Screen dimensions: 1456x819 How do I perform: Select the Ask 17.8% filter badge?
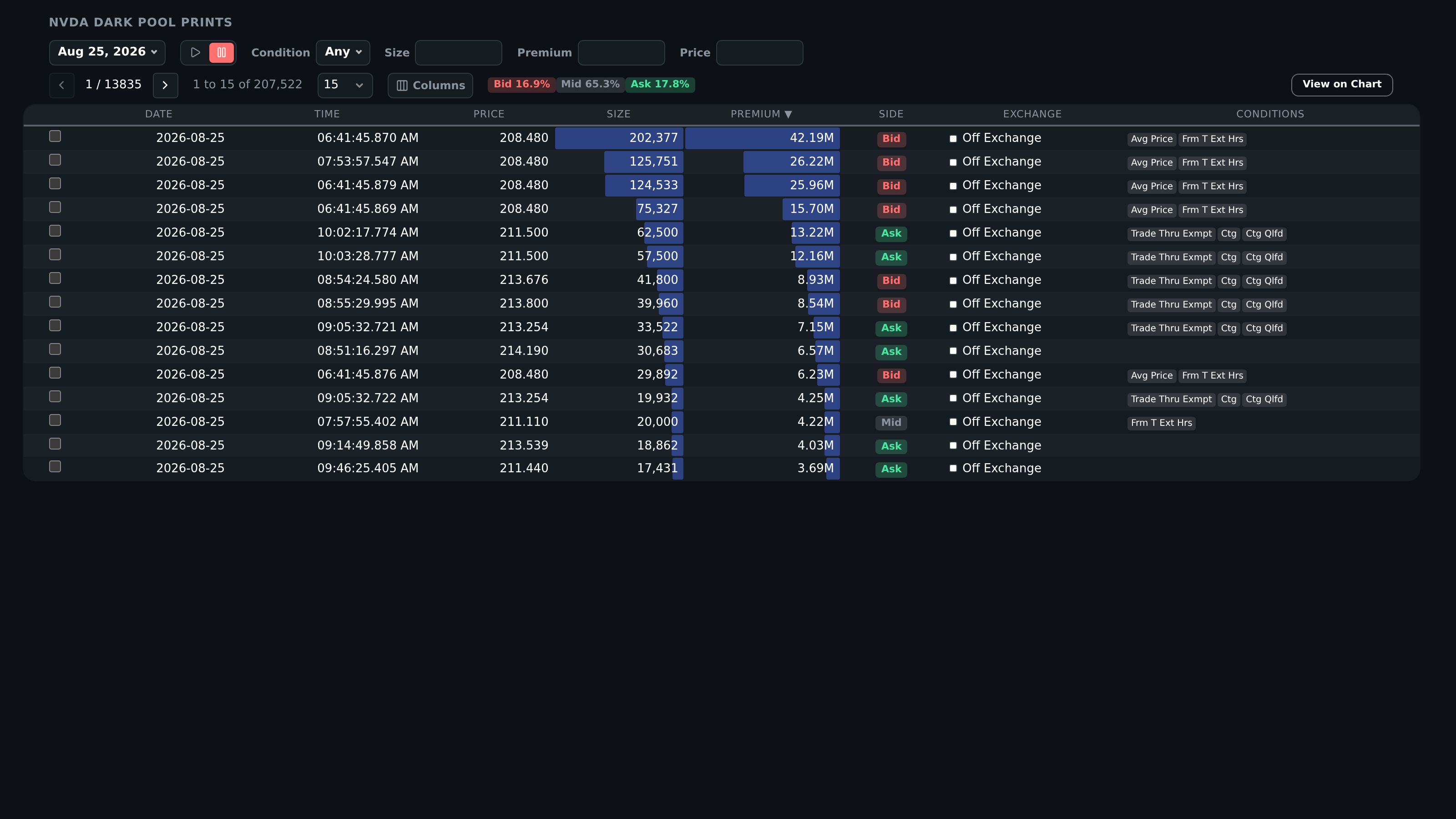pos(660,84)
